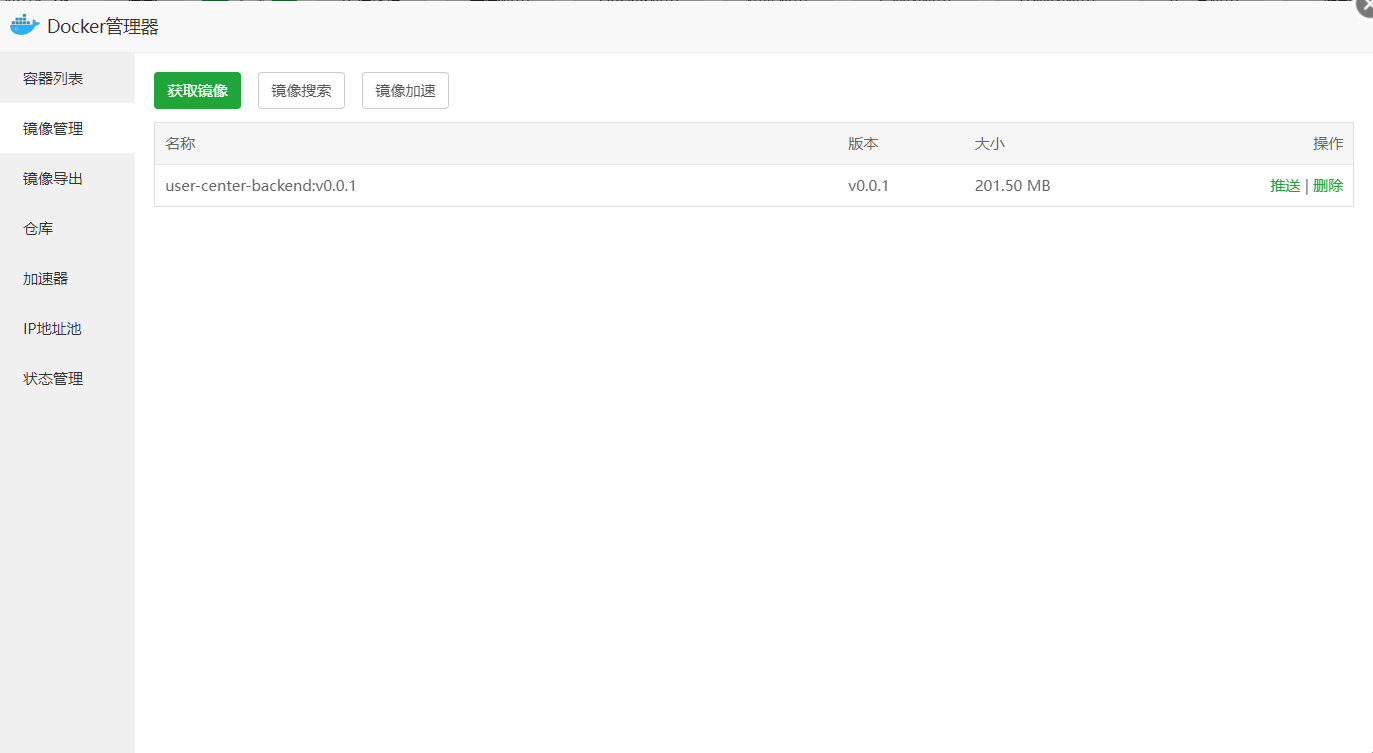This screenshot has width=1373, height=753.
Task: Click the Docker whale logo icon
Action: pyautogui.click(x=24, y=25)
